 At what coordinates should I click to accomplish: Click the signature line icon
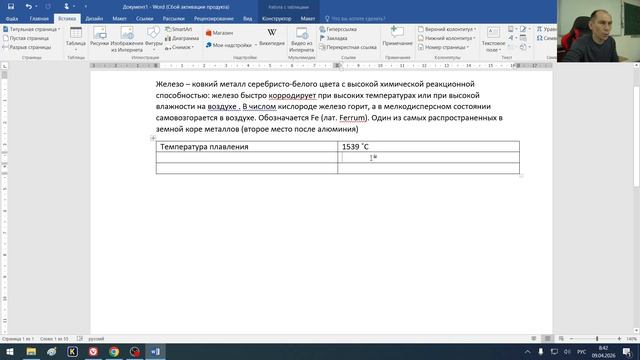point(524,29)
